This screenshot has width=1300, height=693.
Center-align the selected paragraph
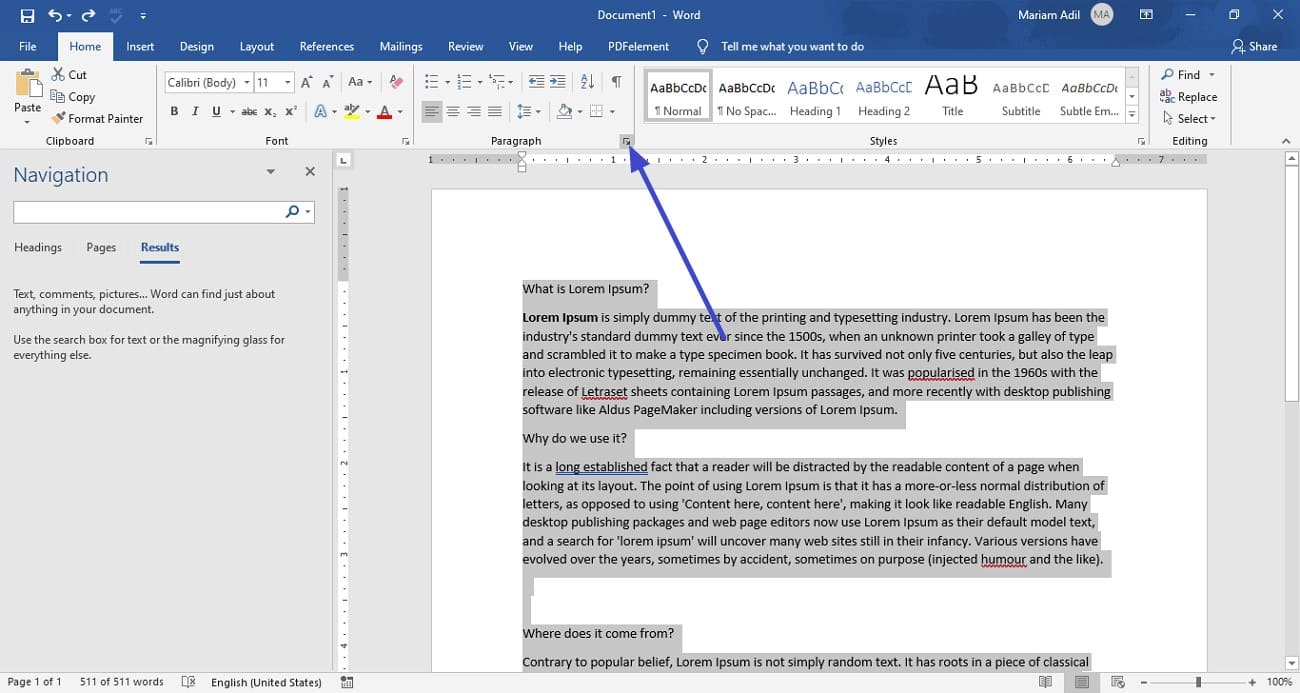451,110
